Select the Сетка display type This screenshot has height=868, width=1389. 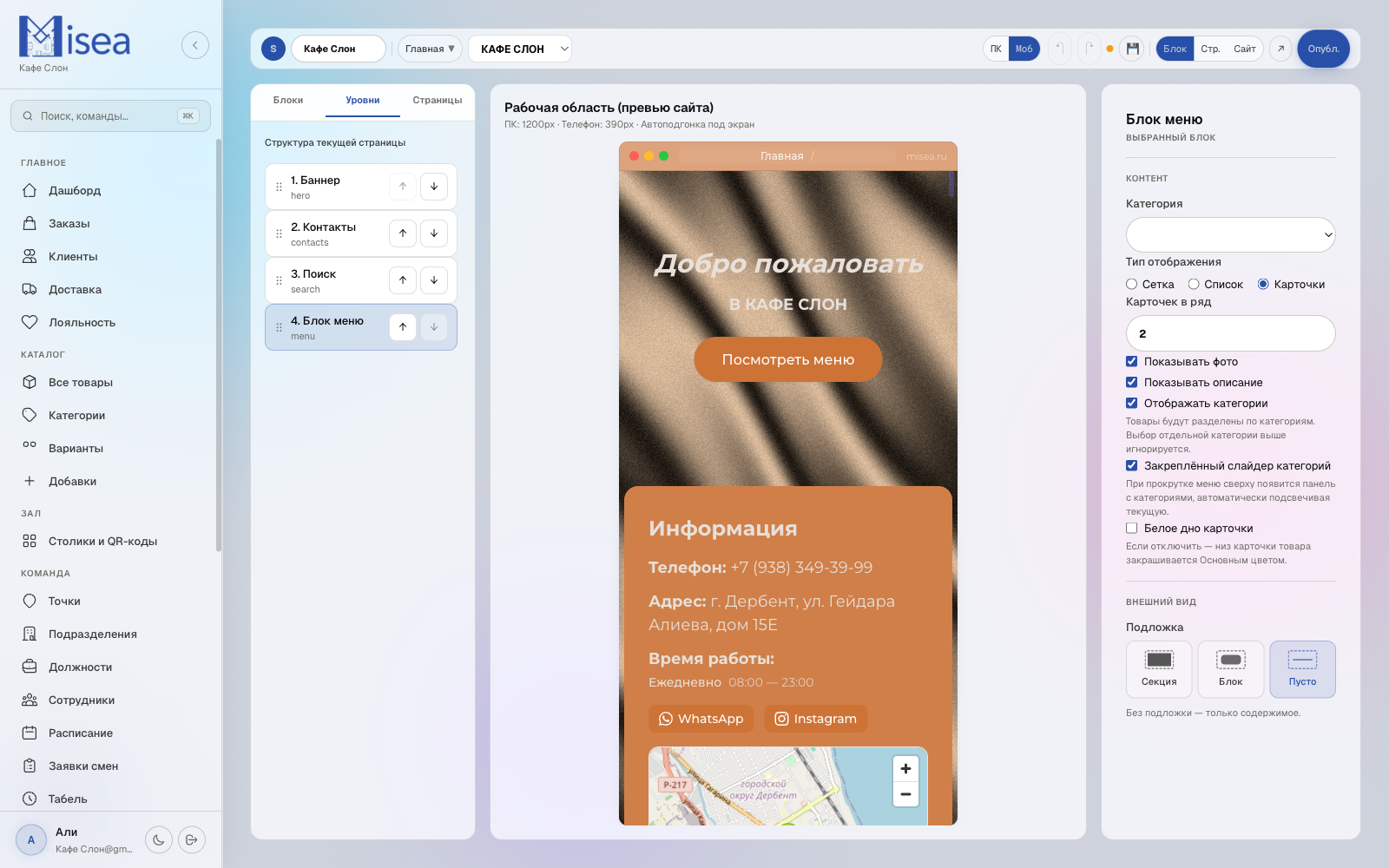(x=1131, y=284)
